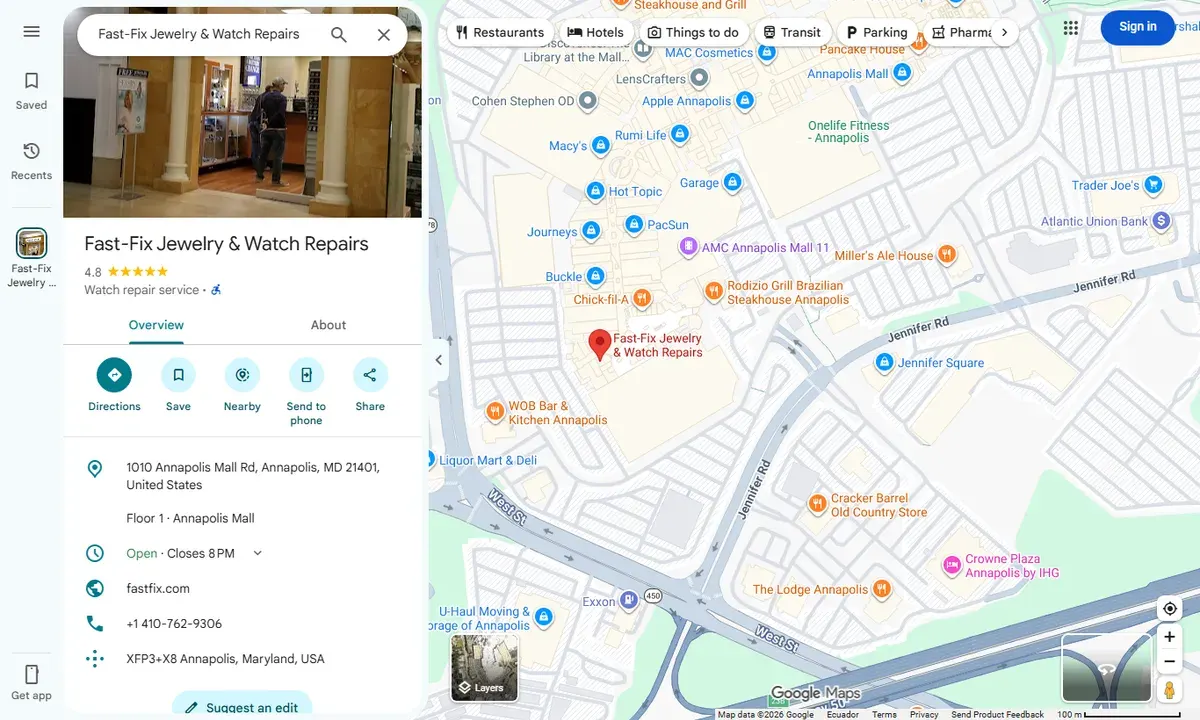The width and height of the screenshot is (1200, 720).
Task: Filter by Restaurants chip
Action: pos(500,32)
